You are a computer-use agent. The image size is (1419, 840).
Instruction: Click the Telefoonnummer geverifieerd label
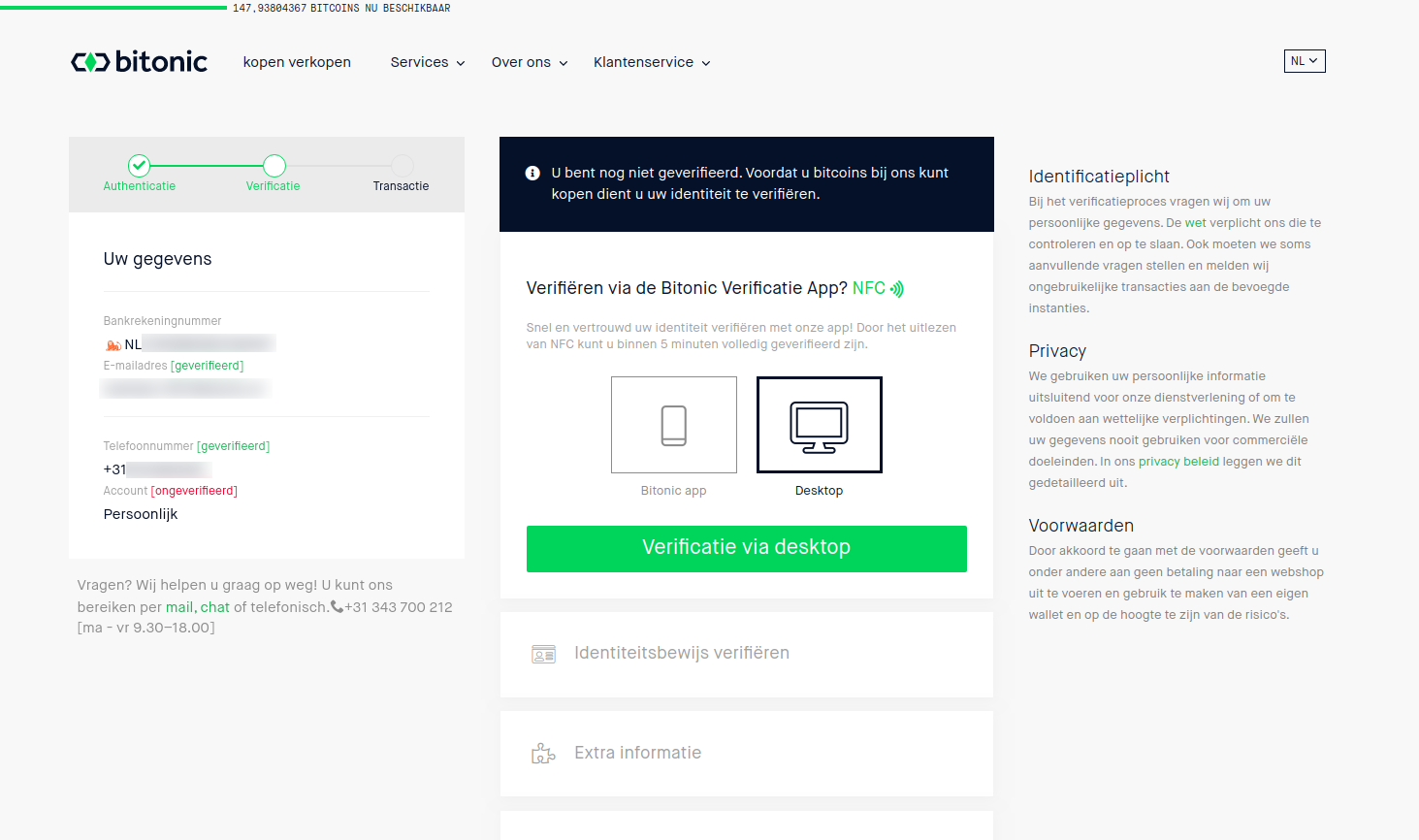point(186,446)
